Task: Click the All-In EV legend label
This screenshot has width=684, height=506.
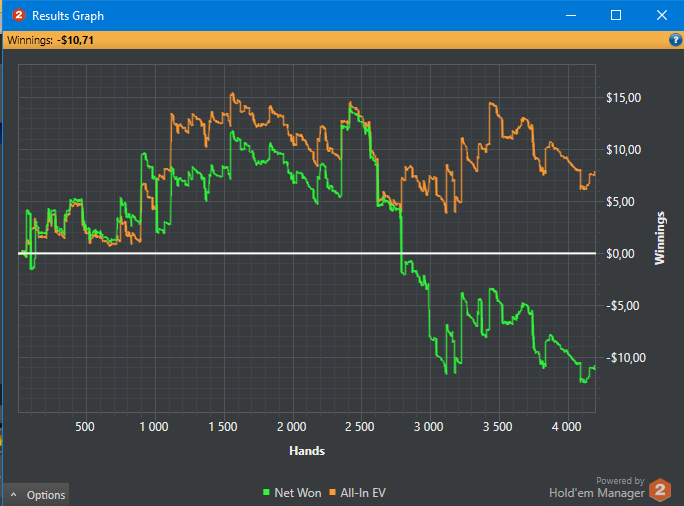Action: pyautogui.click(x=363, y=493)
